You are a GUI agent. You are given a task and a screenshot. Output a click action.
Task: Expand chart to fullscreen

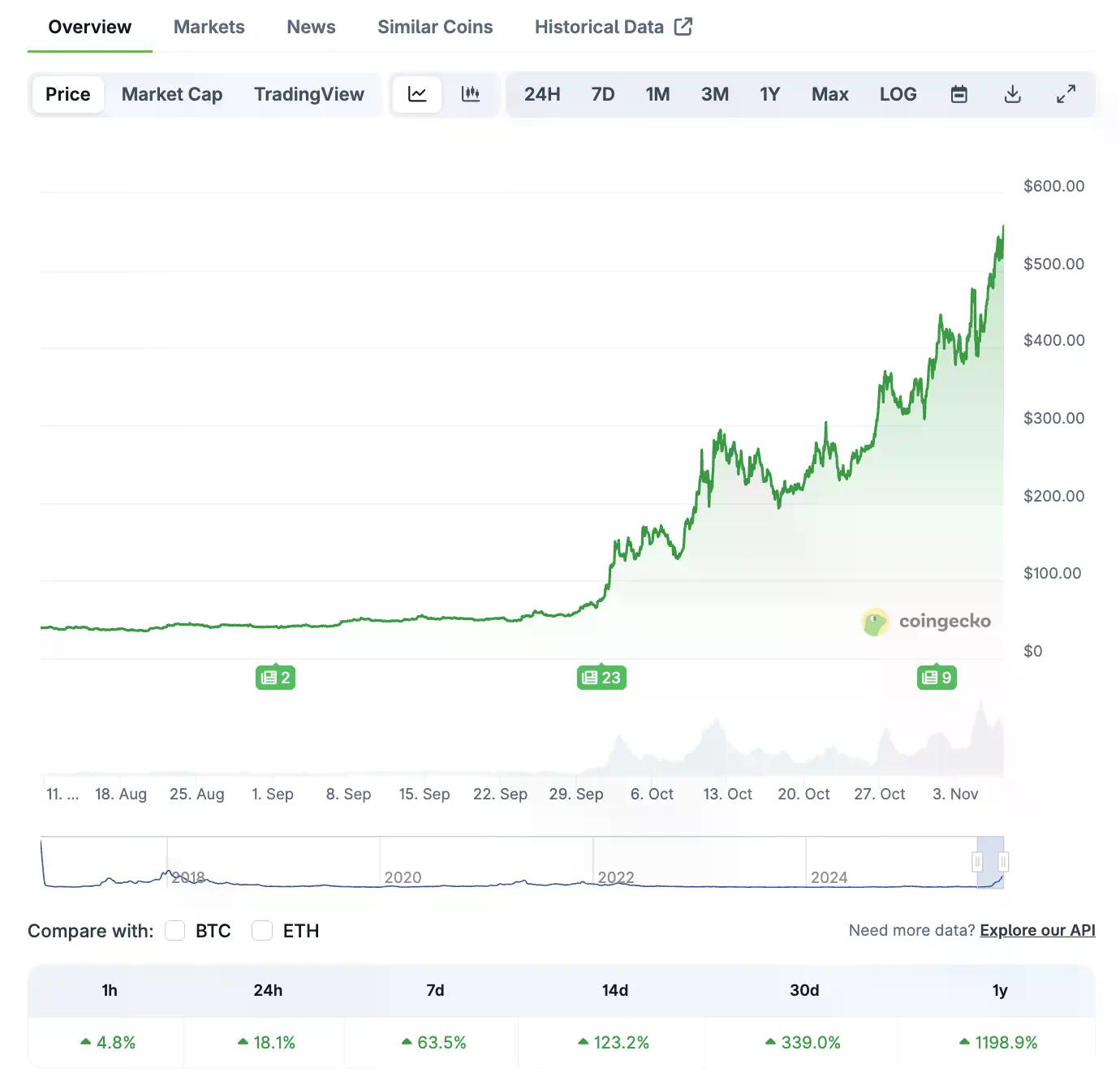[1066, 94]
